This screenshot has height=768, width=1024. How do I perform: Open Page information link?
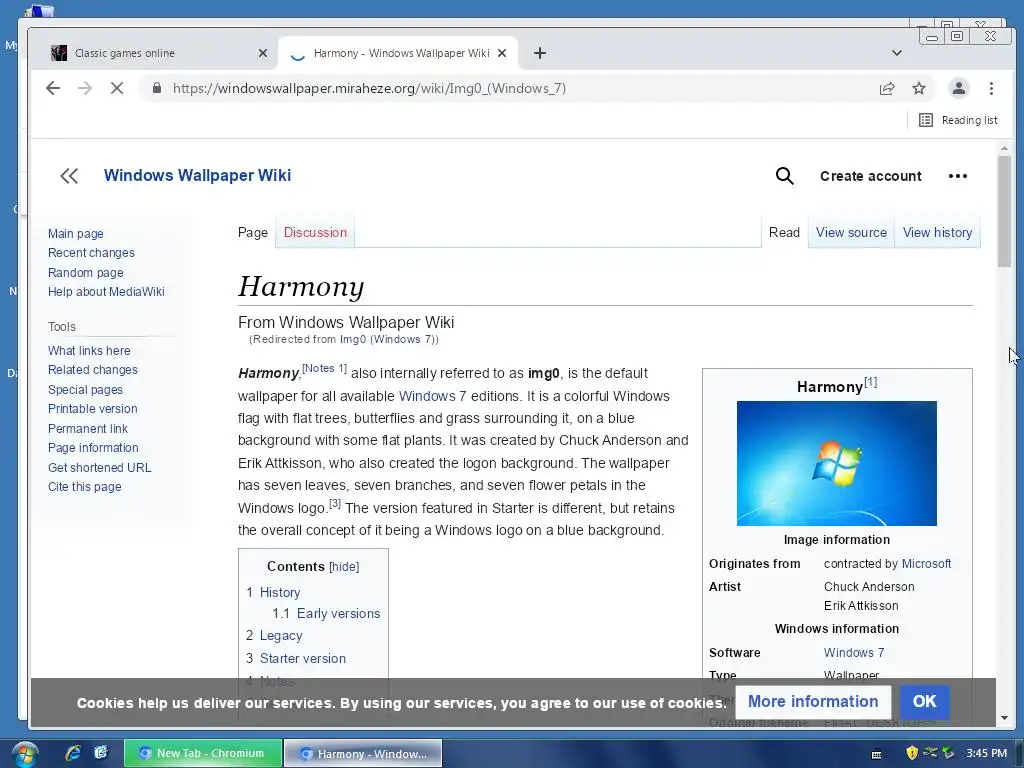(93, 447)
